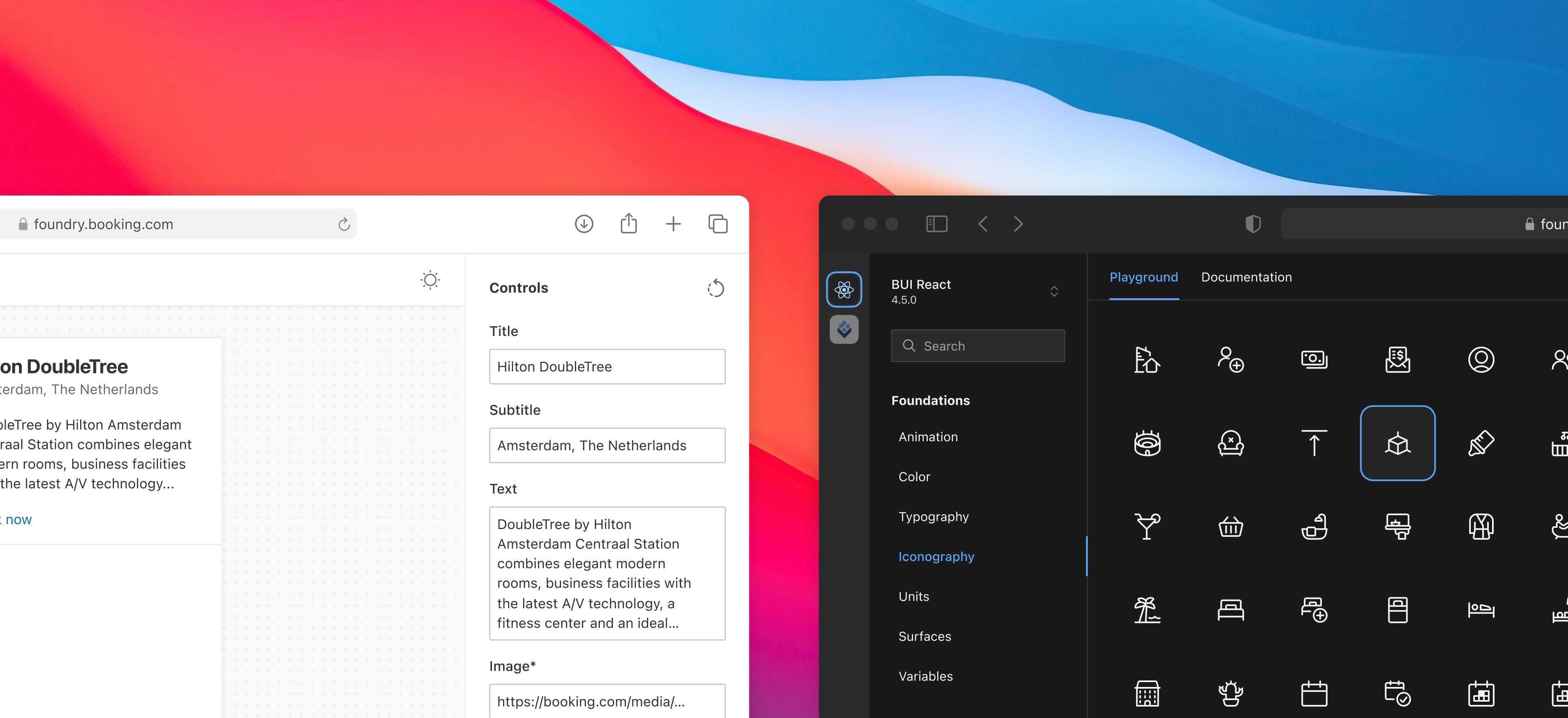Edit the Subtitle field Amsterdam, The Netherlands

[x=607, y=445]
